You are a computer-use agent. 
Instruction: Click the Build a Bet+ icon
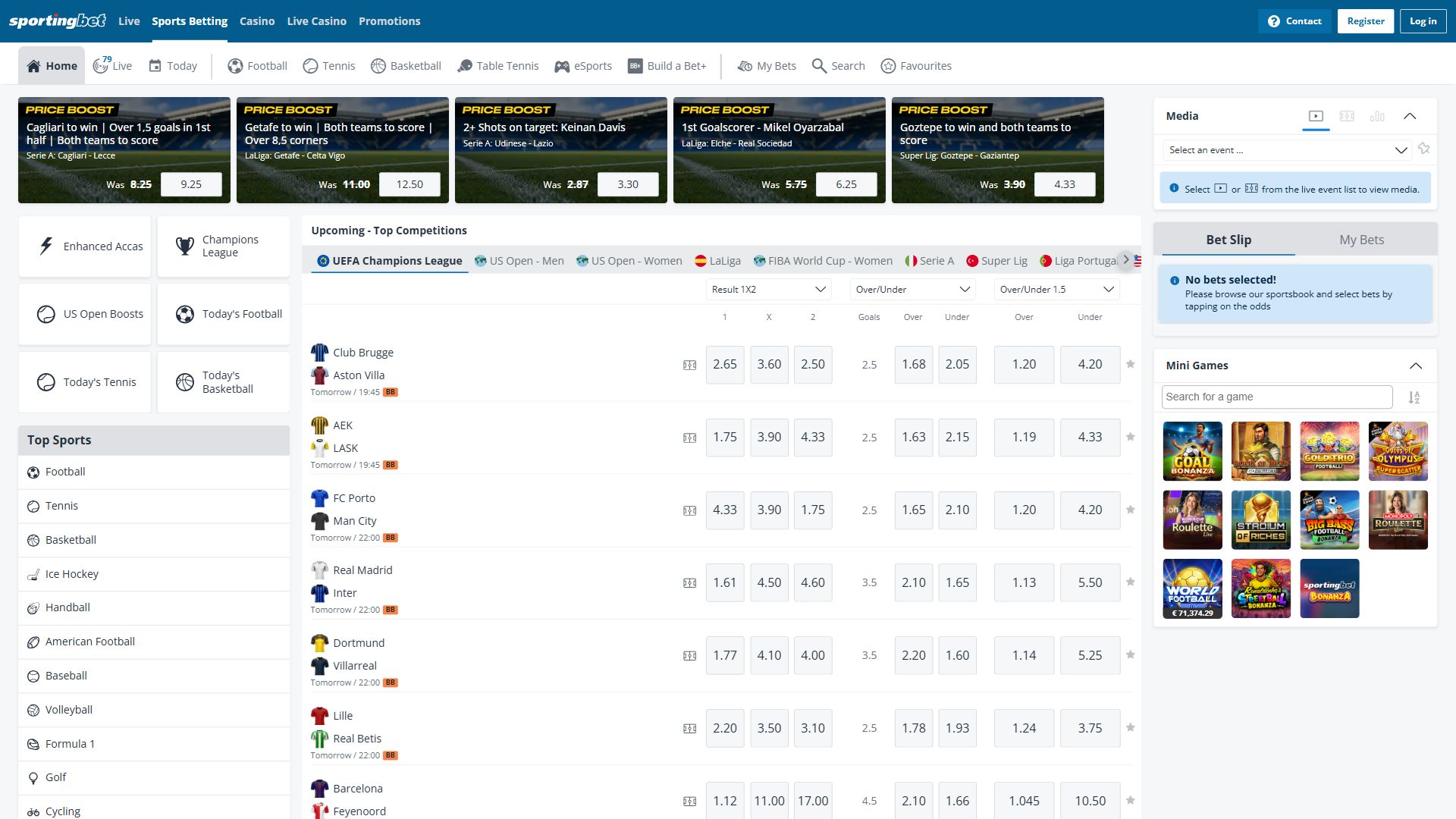635,66
